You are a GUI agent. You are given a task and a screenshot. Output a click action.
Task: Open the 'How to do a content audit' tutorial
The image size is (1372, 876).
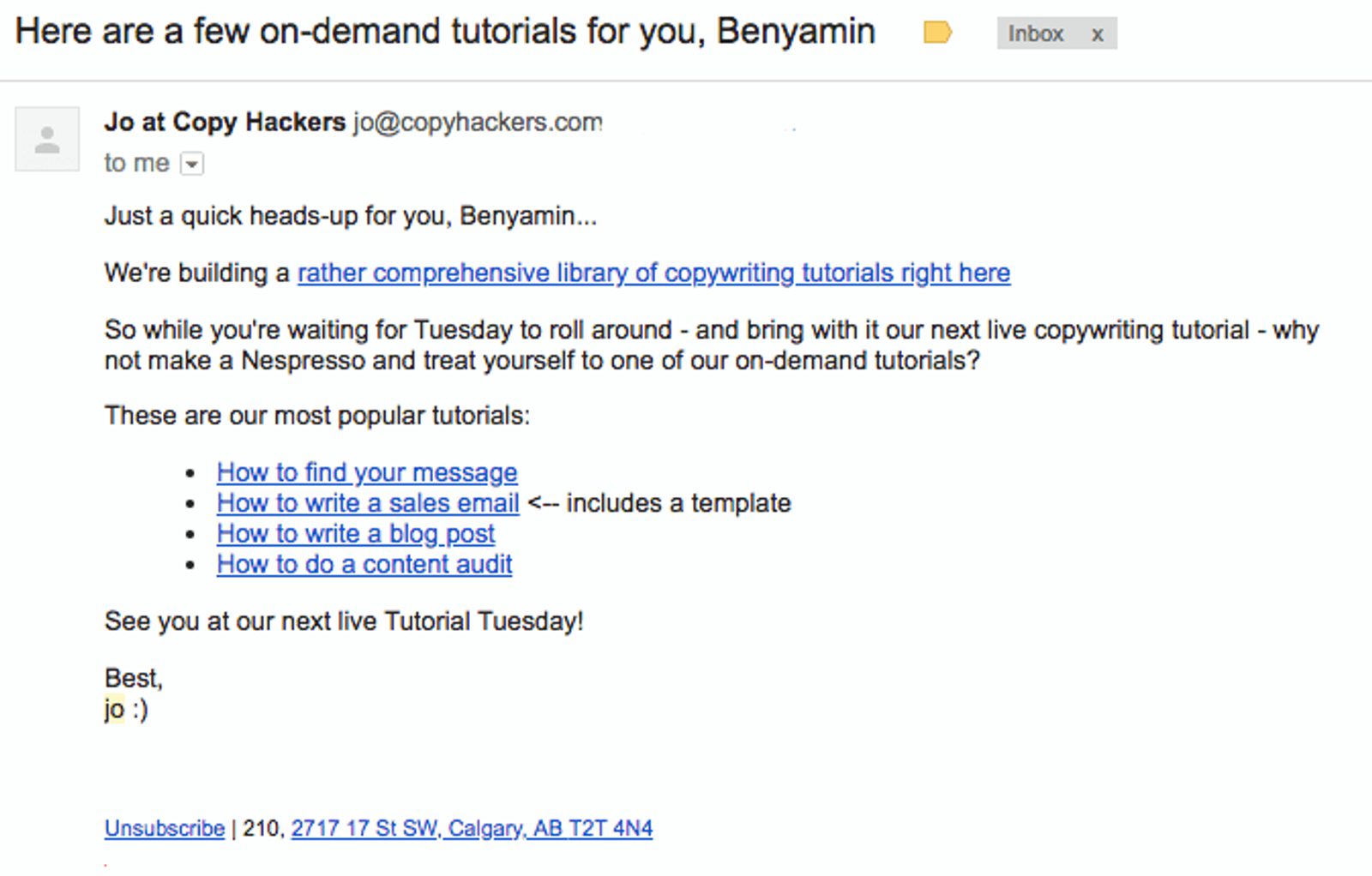pyautogui.click(x=364, y=564)
